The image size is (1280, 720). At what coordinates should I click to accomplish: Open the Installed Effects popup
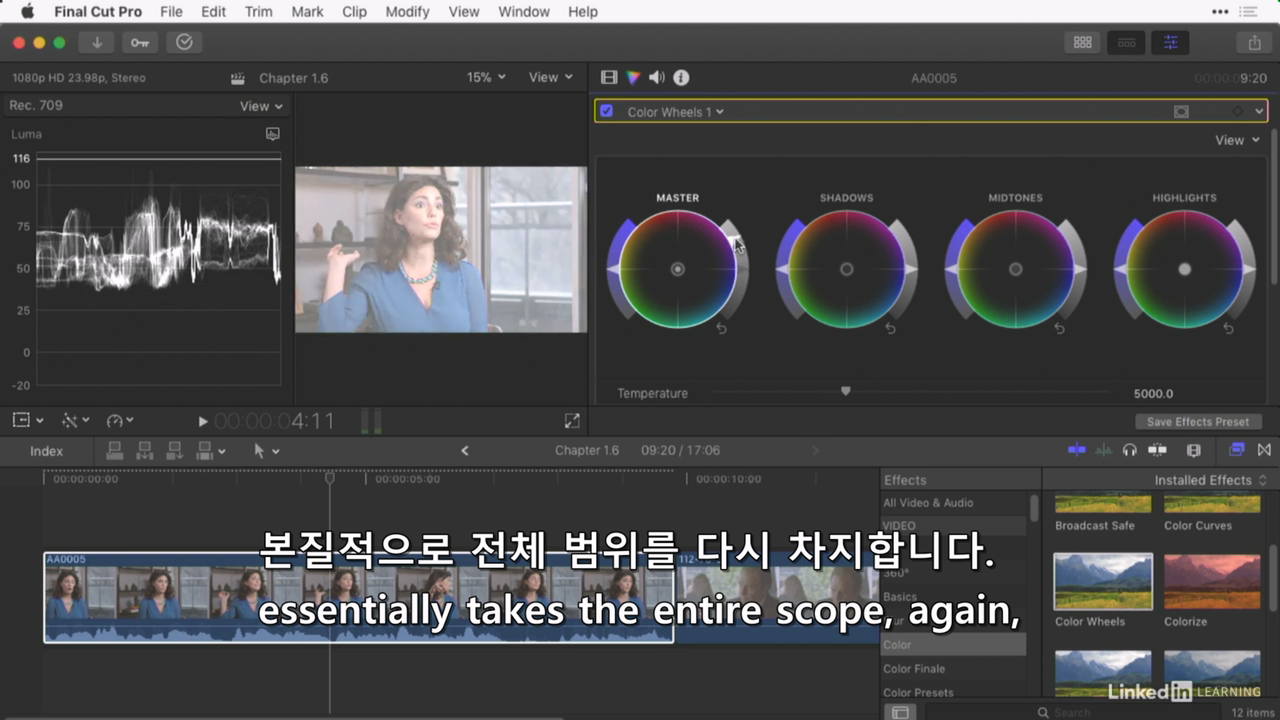1210,480
